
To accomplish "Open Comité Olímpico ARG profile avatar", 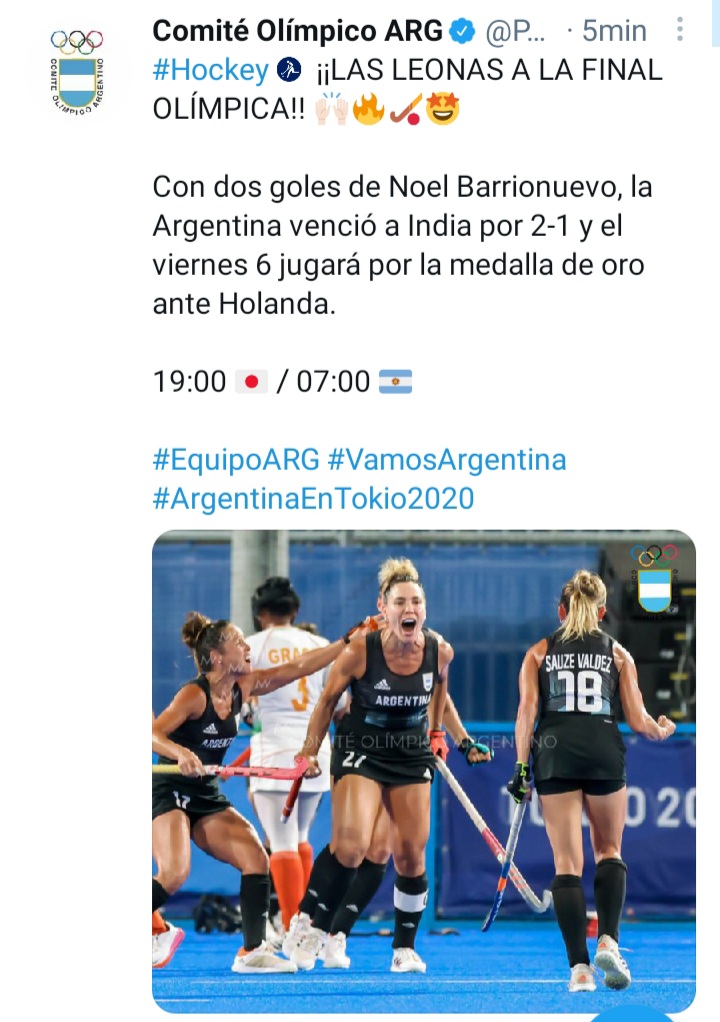I will 77,72.
